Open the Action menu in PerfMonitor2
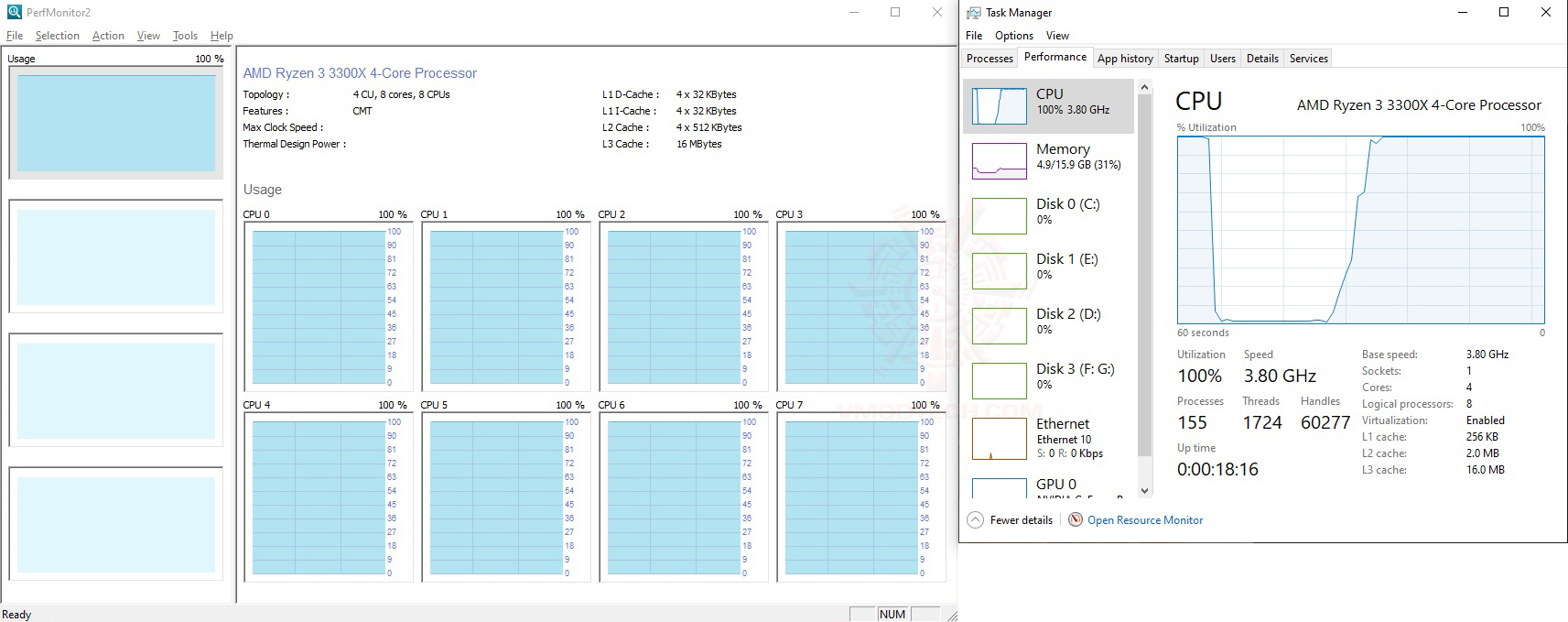The height and width of the screenshot is (622, 1568). 108,36
